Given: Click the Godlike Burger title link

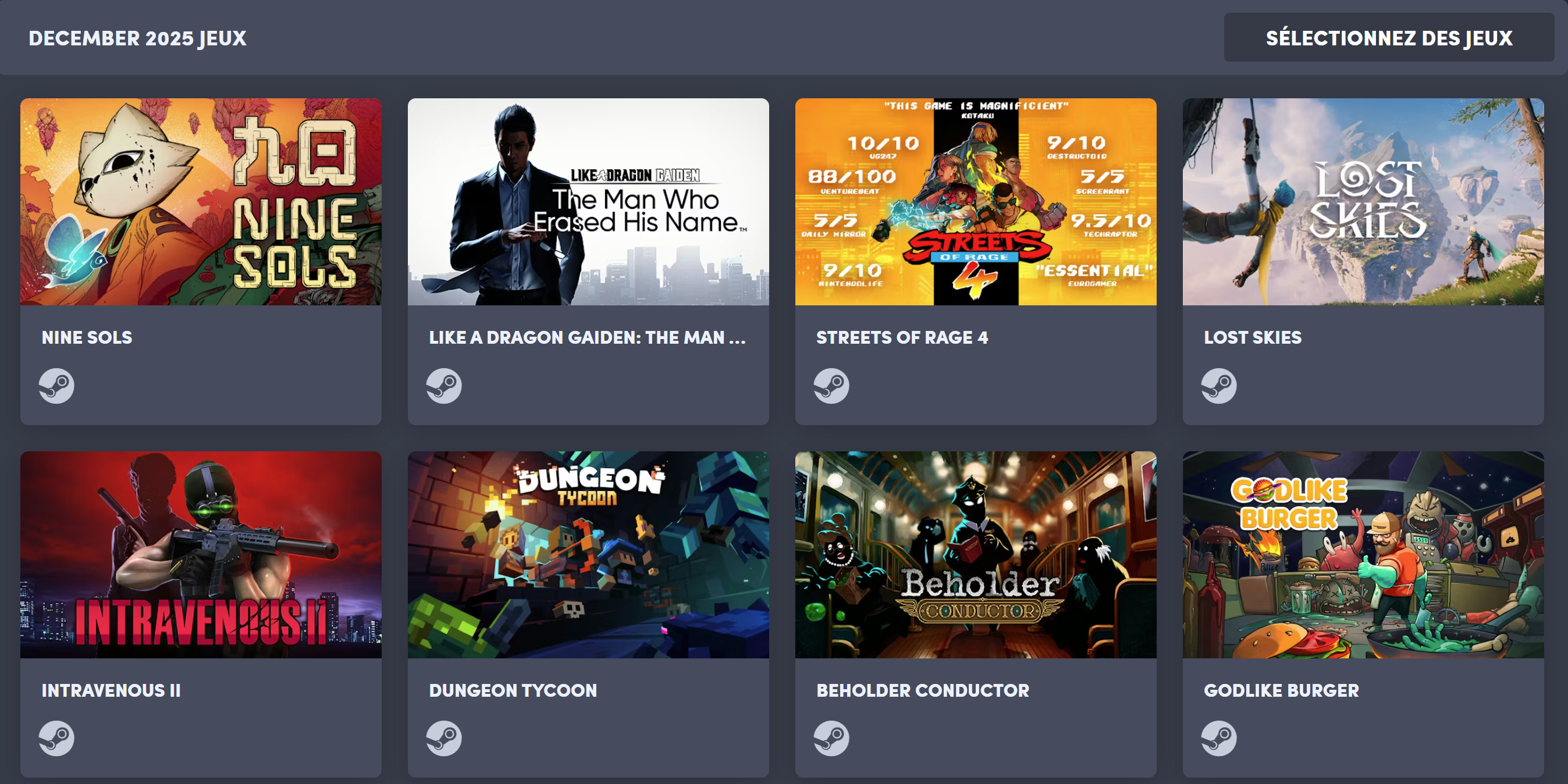Looking at the screenshot, I should (1281, 690).
